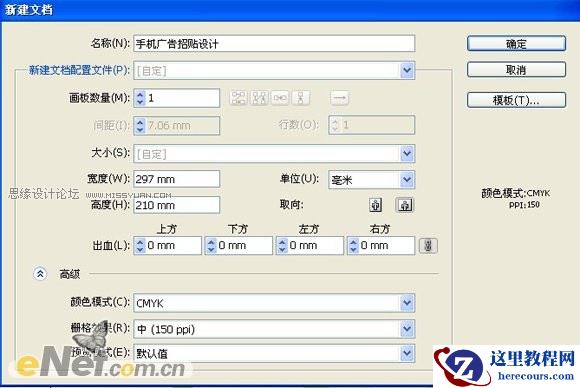Click the 行数 rows stepper
This screenshot has width=580, height=388.
(x=335, y=125)
